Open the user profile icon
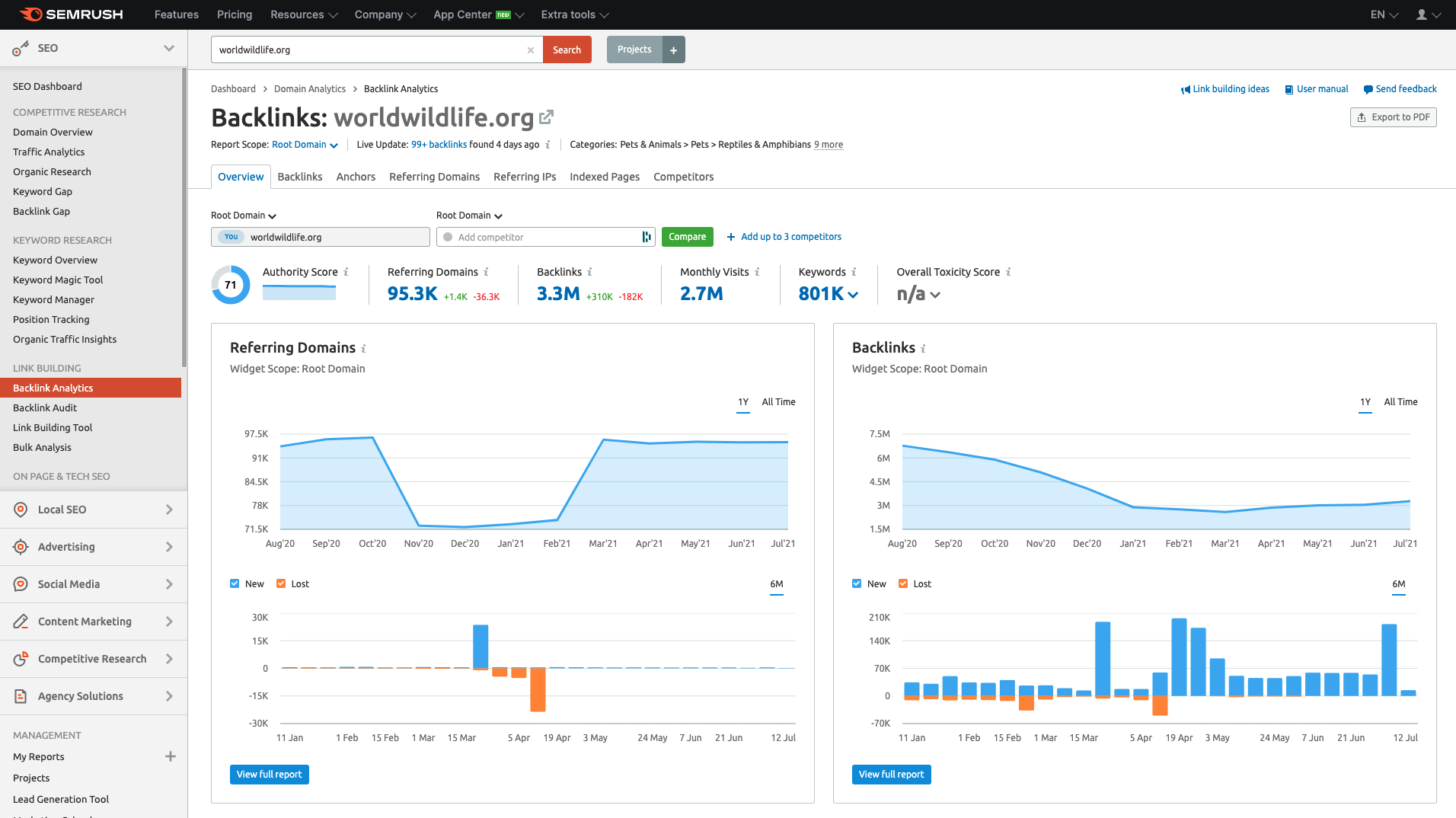1456x818 pixels. (1423, 14)
